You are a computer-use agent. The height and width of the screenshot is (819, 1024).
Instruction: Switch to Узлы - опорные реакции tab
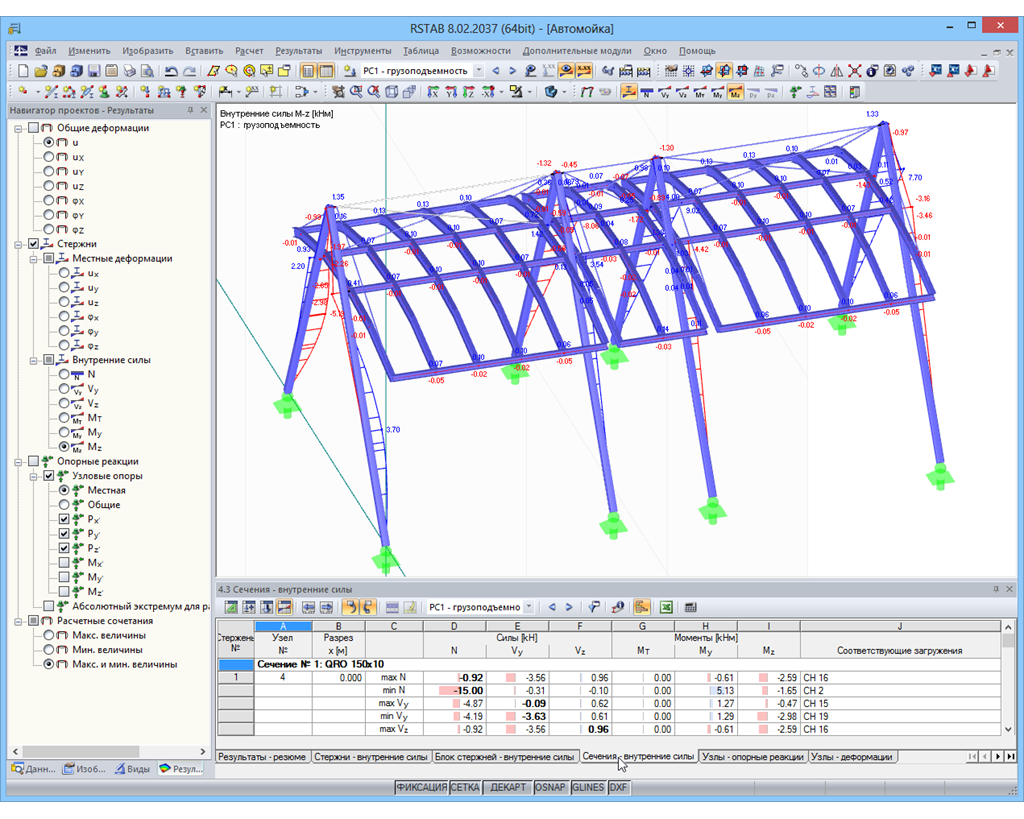click(x=753, y=757)
